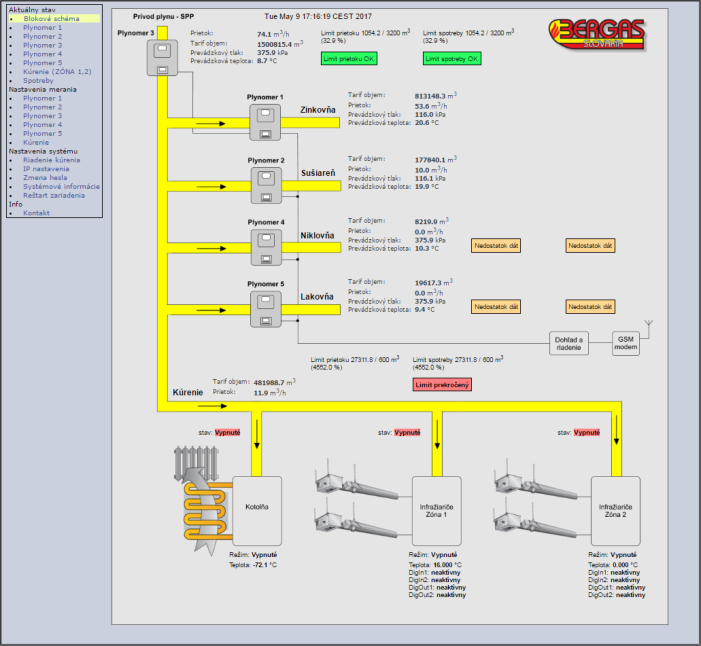This screenshot has height=646, width=701.
Task: Click the Plynomer 2 Sušiareň meter icon
Action: point(266,184)
